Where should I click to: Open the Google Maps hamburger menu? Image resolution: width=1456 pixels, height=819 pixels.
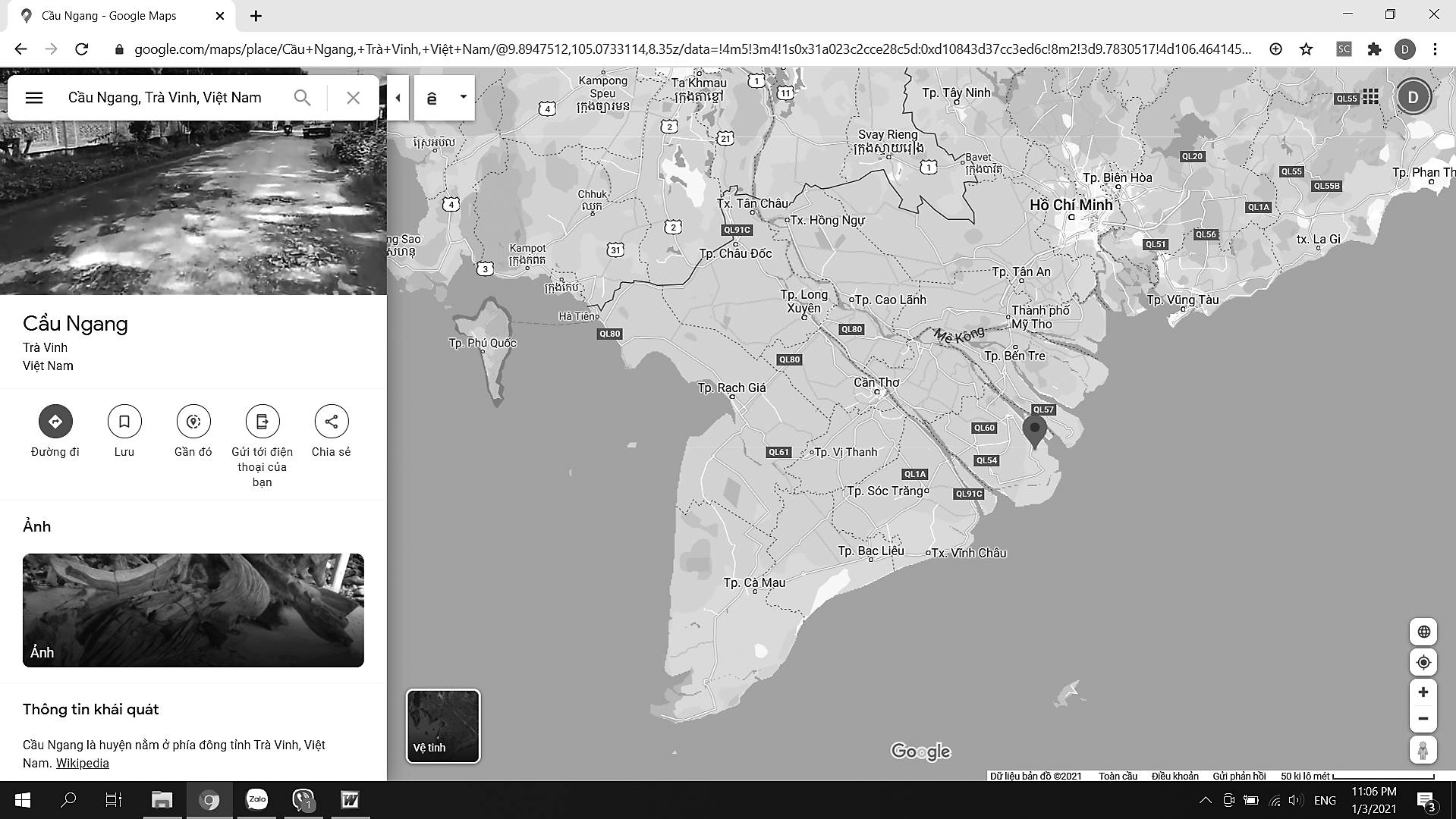point(34,98)
